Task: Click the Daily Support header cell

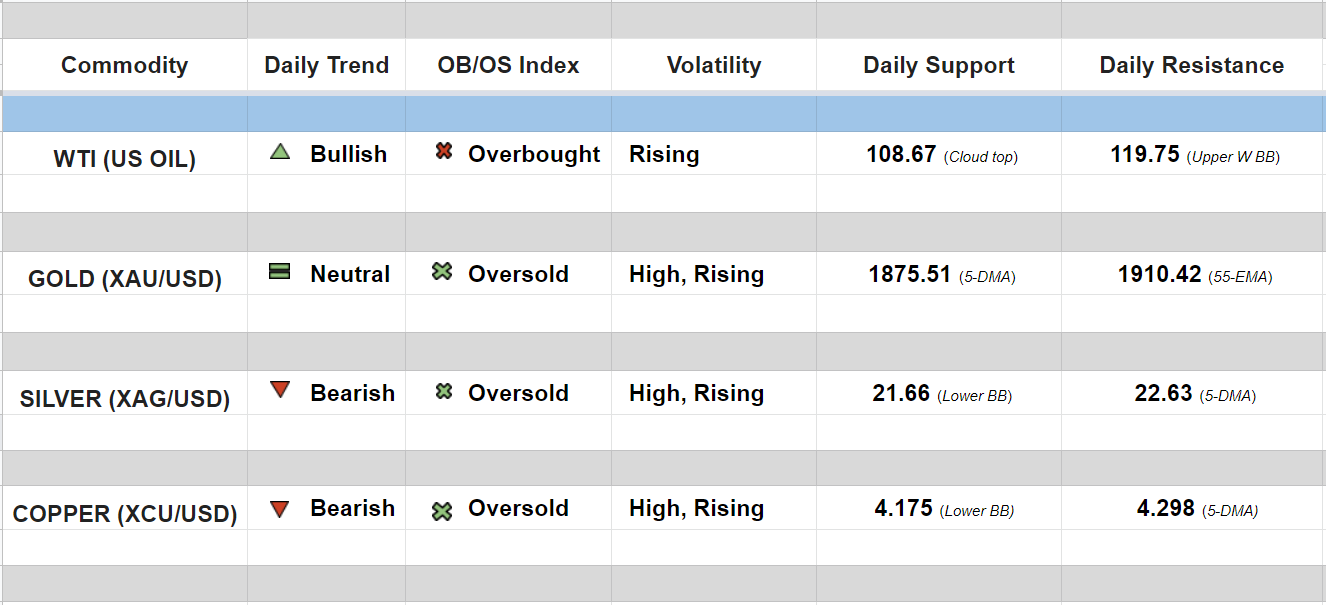Action: pyautogui.click(x=938, y=66)
